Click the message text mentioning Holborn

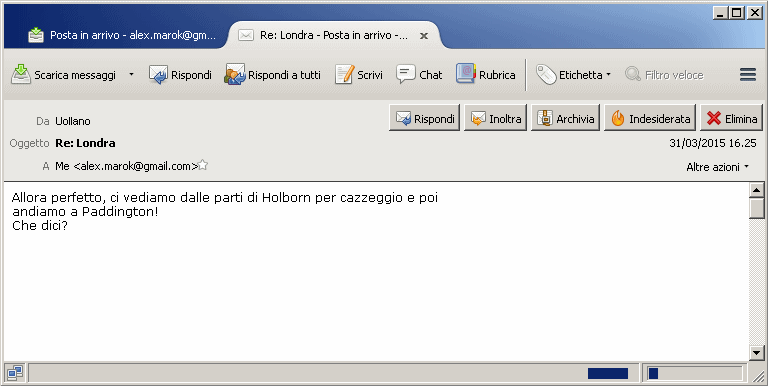(225, 198)
